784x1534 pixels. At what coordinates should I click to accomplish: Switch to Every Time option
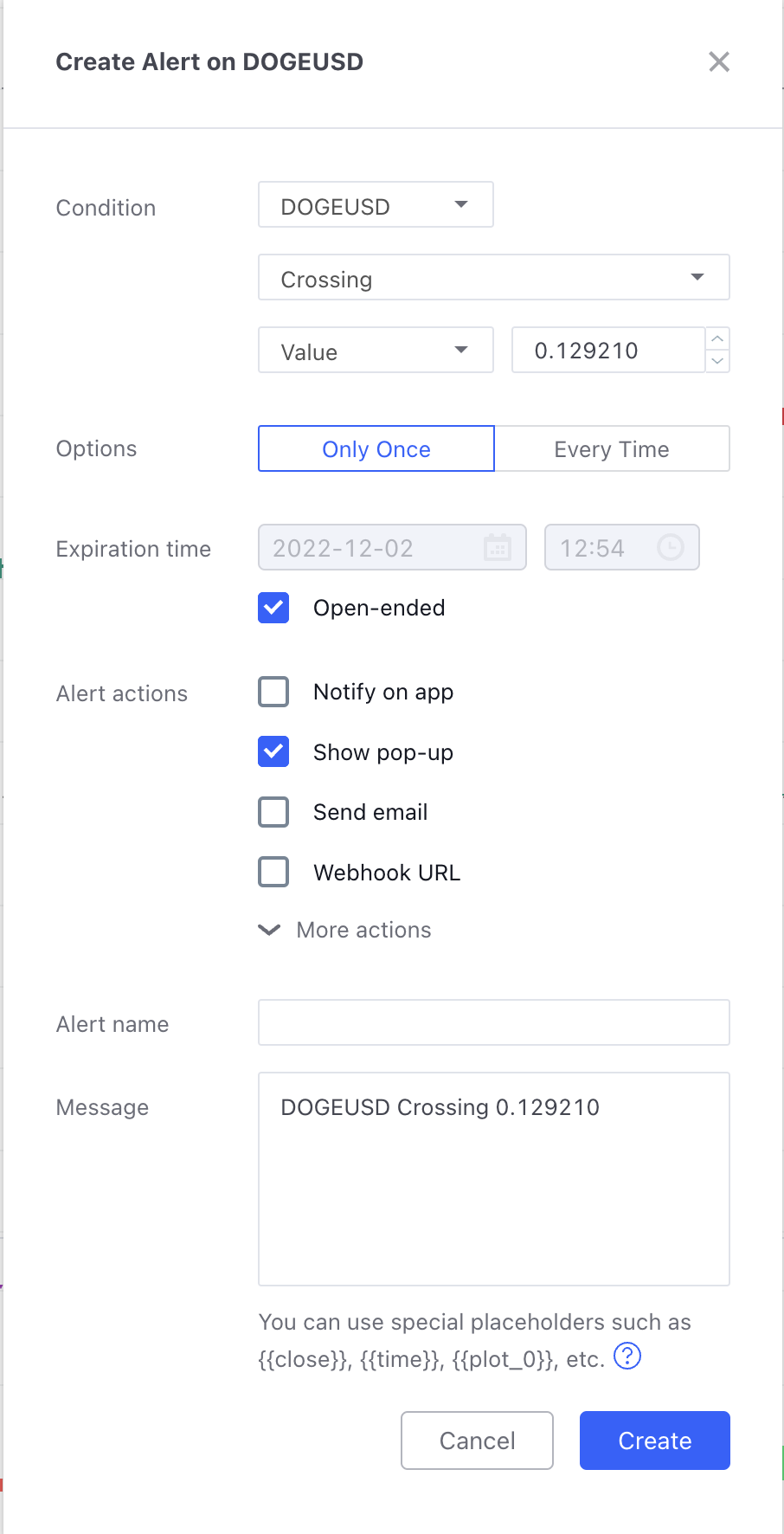point(612,448)
